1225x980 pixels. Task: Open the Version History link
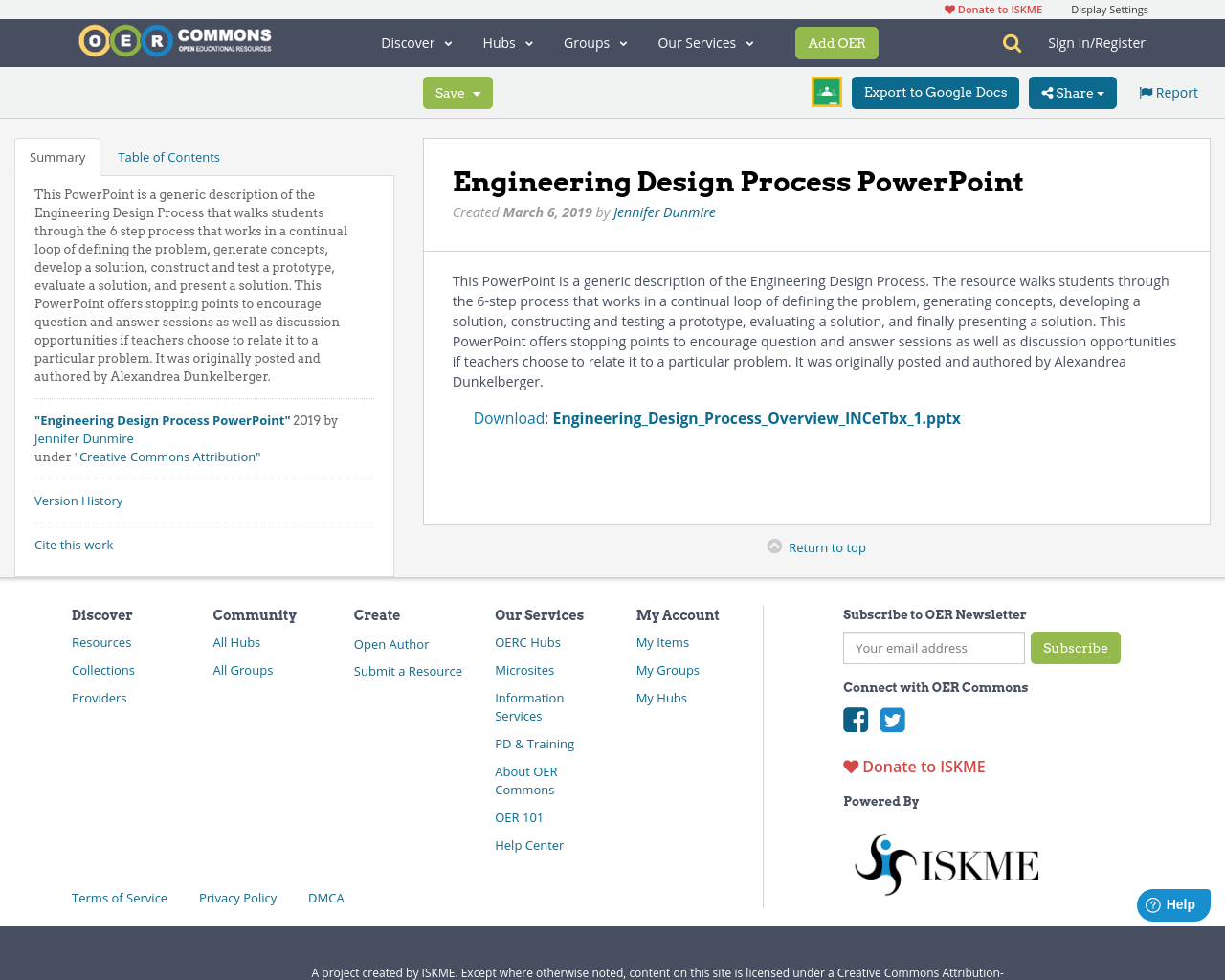pos(78,500)
